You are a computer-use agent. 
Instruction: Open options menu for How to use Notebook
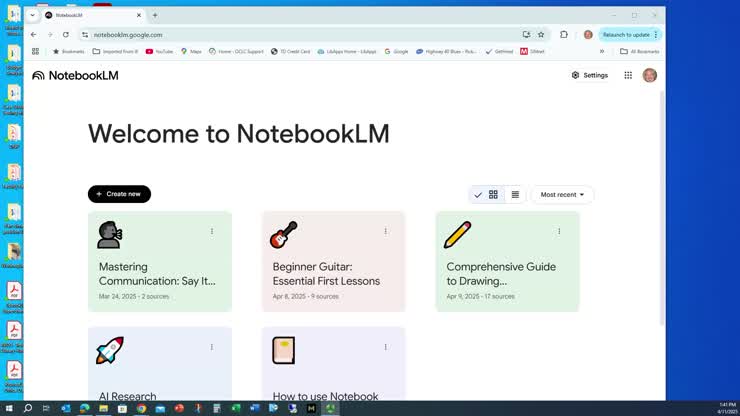[386, 347]
